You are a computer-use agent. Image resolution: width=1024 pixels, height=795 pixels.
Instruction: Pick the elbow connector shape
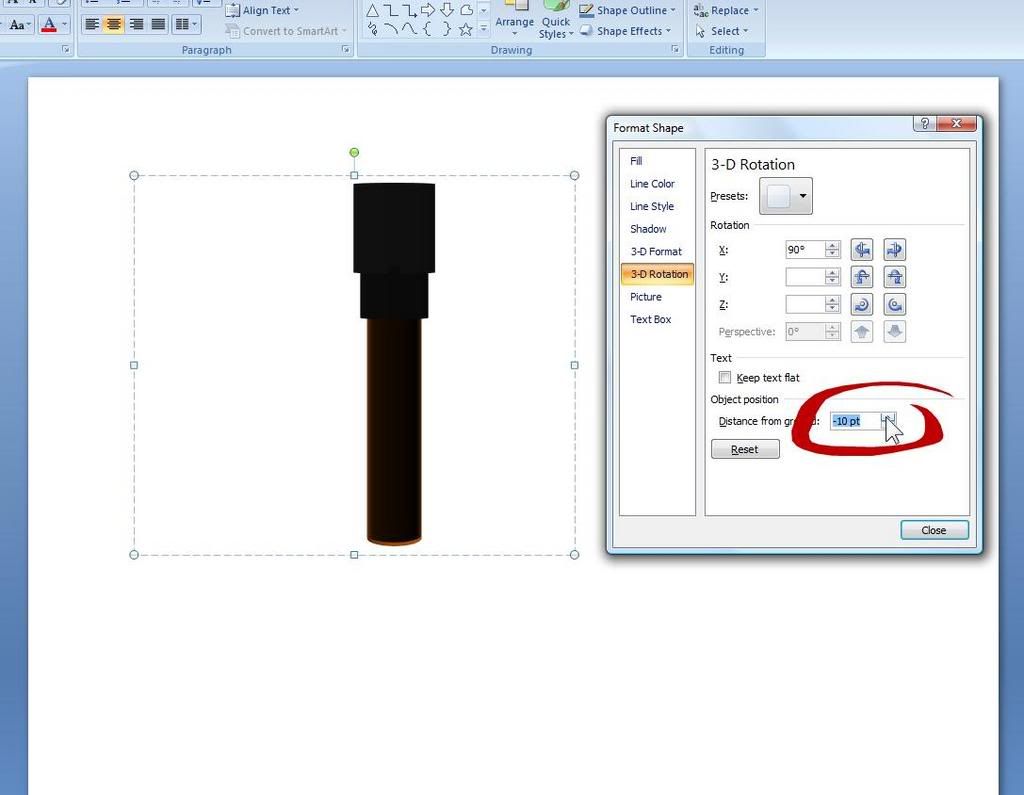click(391, 10)
